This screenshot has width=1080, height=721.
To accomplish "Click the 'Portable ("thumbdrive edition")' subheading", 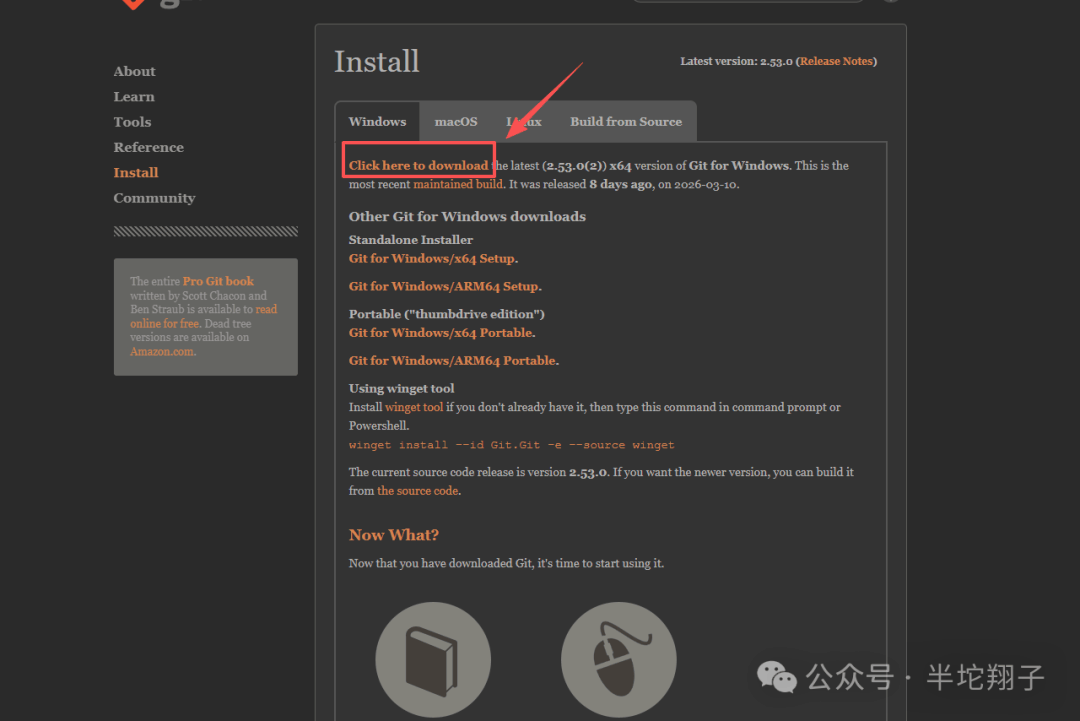I will click(446, 314).
